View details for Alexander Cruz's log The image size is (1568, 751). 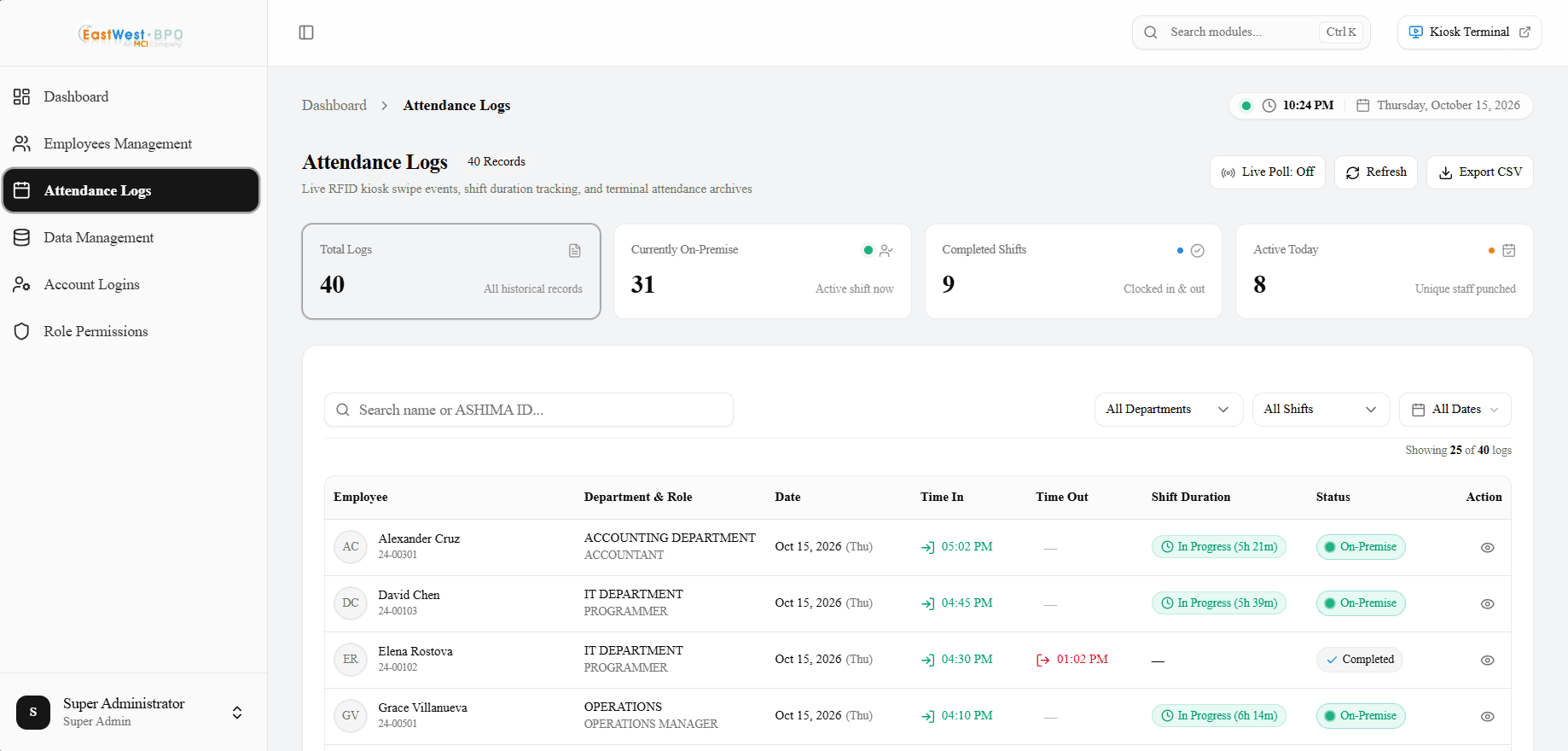tap(1488, 548)
